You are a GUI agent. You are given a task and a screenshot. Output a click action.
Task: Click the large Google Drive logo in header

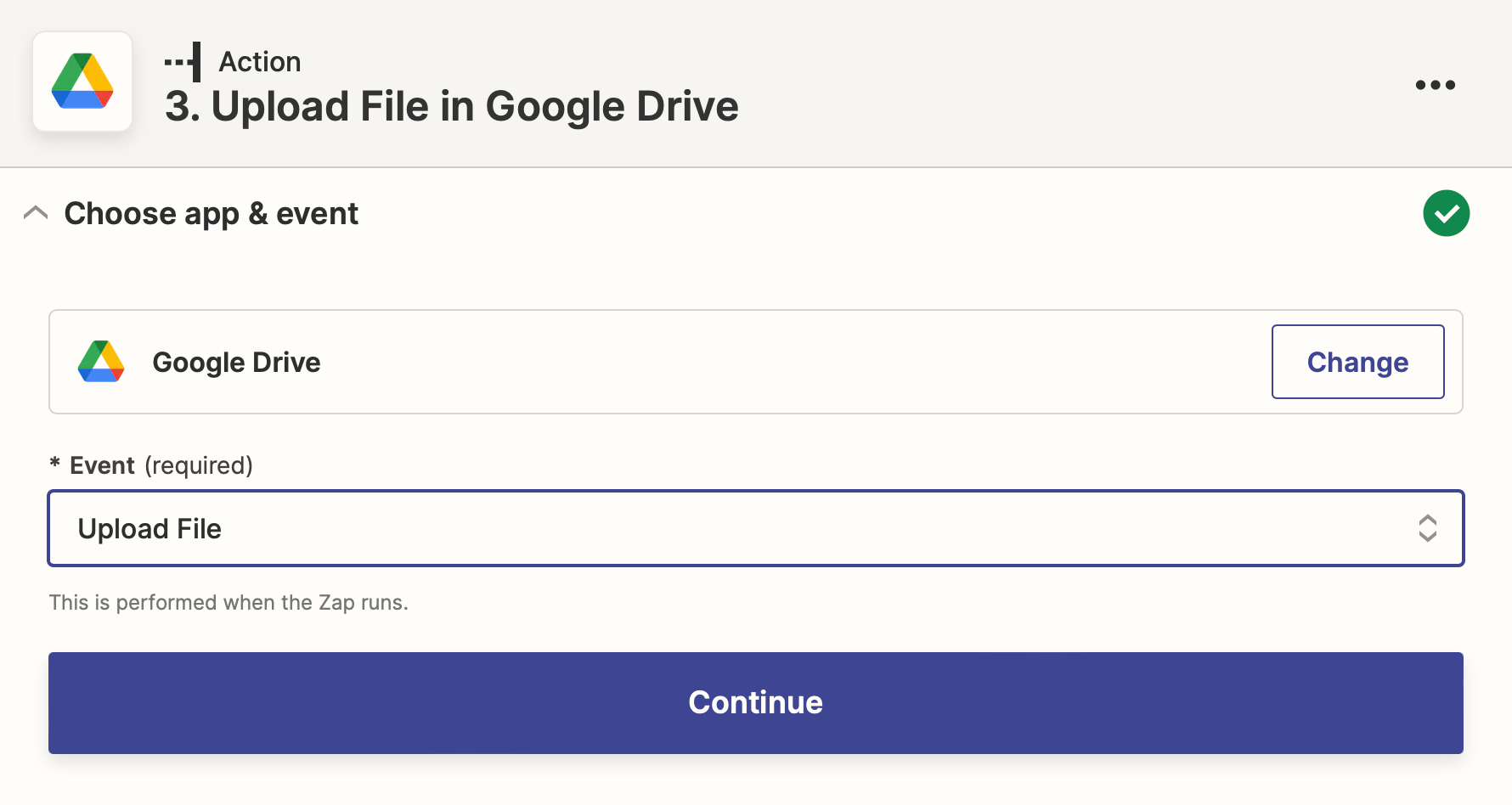(x=82, y=82)
